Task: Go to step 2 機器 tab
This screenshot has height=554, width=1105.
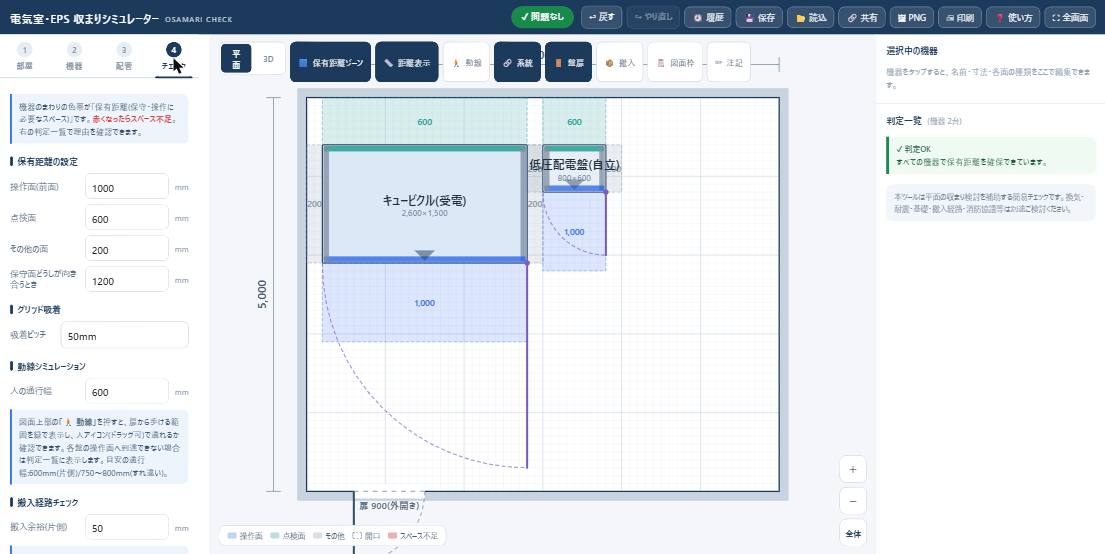Action: point(74,57)
